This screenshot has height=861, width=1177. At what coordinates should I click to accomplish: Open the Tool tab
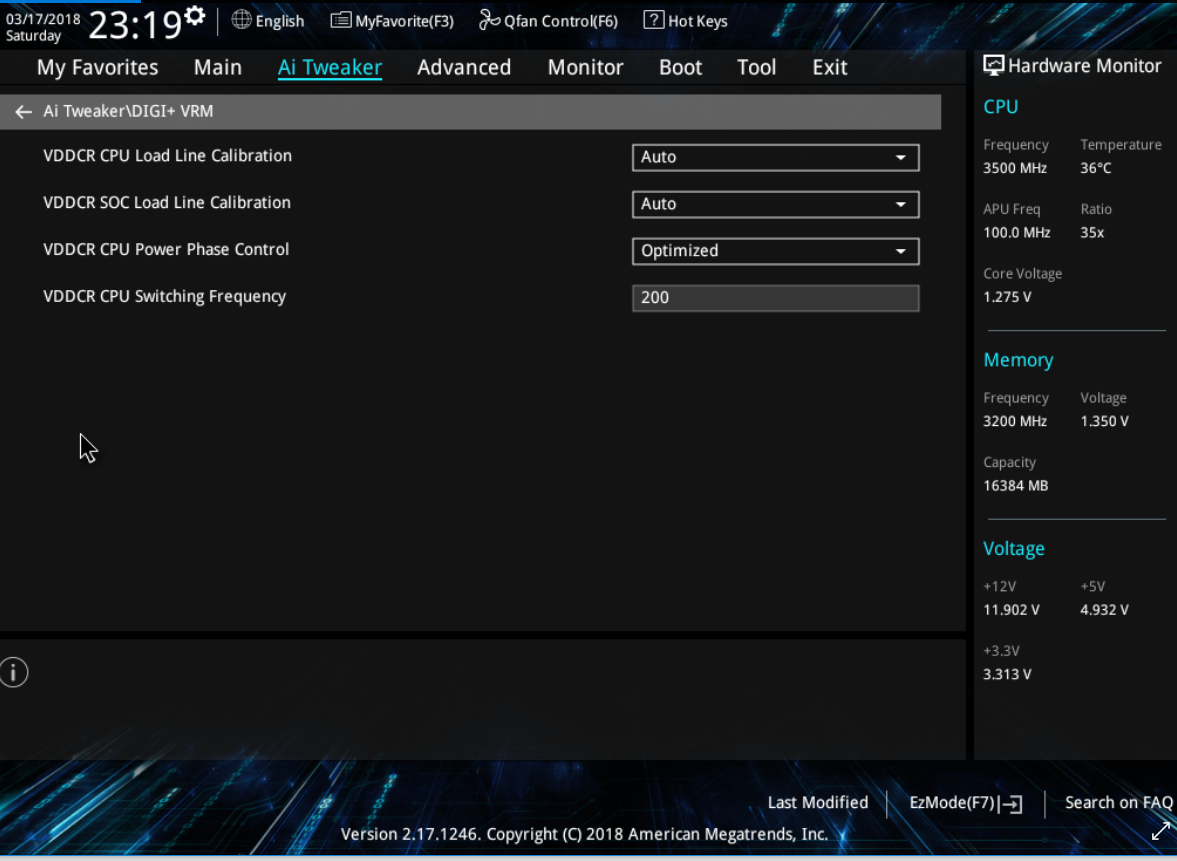757,68
